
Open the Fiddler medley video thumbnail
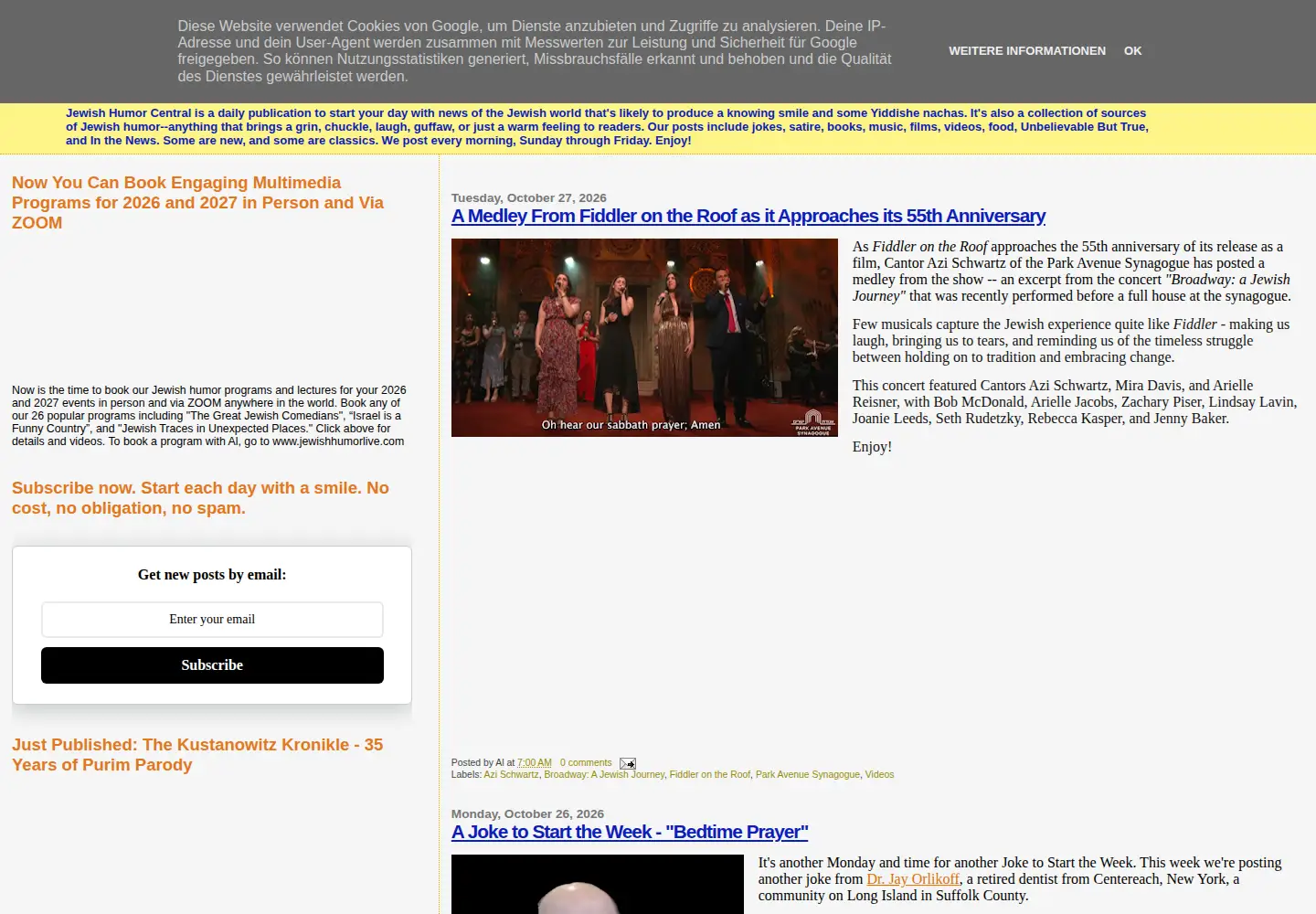644,338
